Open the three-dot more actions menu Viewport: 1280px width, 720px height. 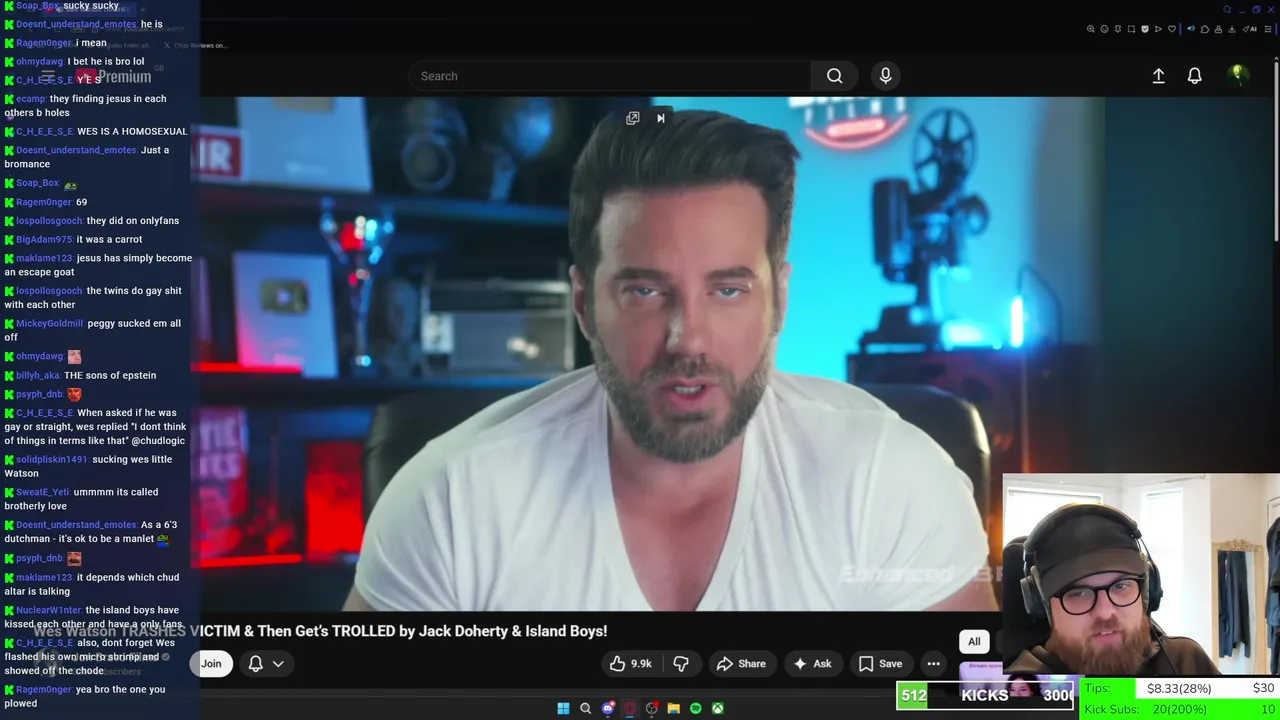[933, 664]
